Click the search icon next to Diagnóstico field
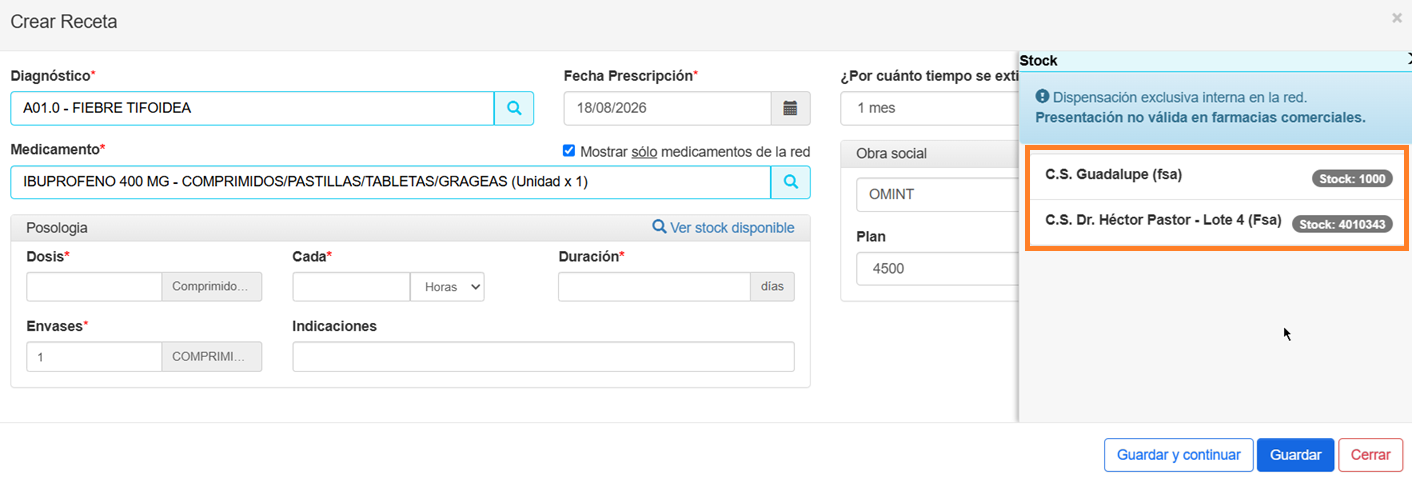The image size is (1412, 483). click(514, 108)
